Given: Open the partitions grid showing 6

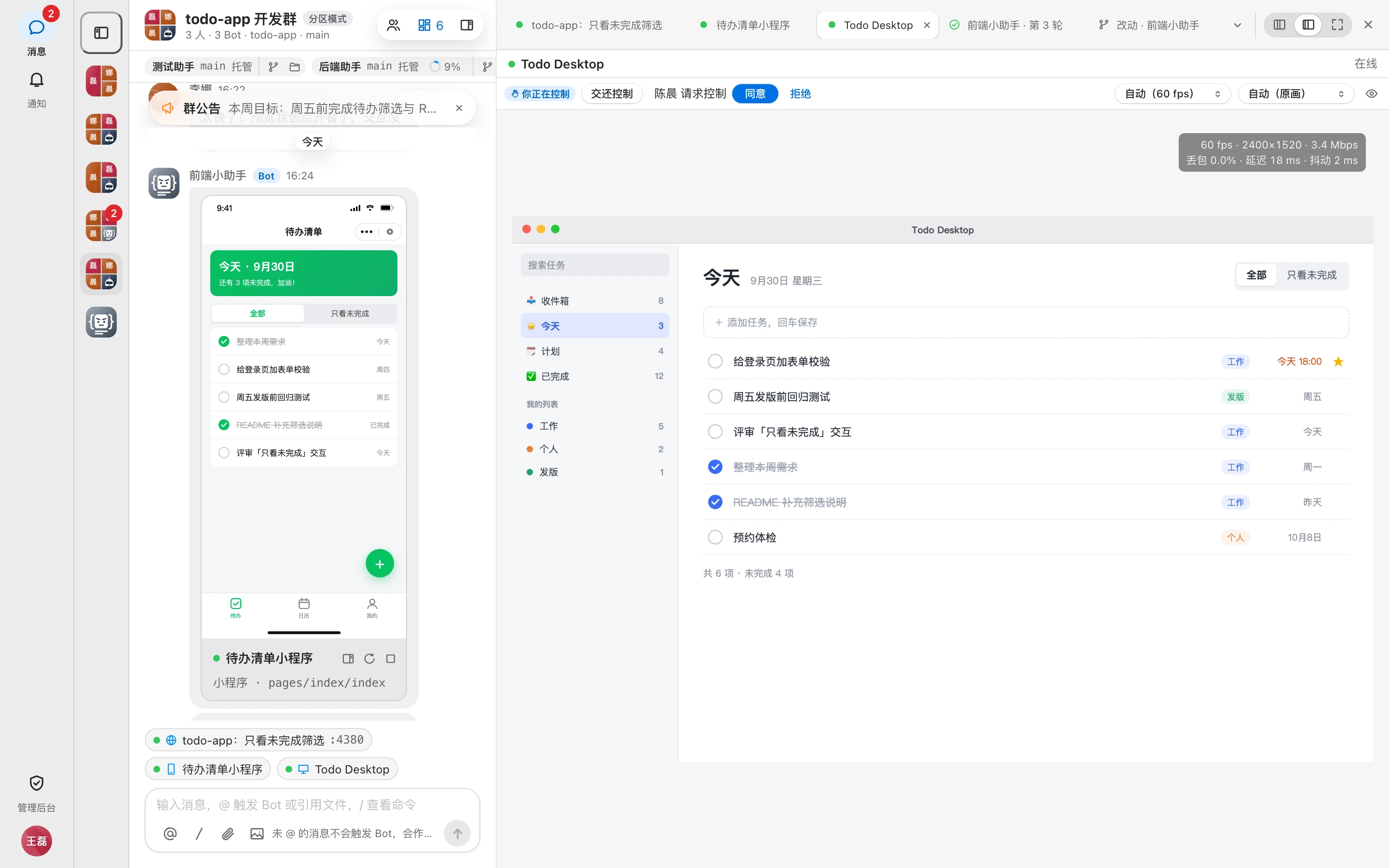Looking at the screenshot, I should [431, 25].
